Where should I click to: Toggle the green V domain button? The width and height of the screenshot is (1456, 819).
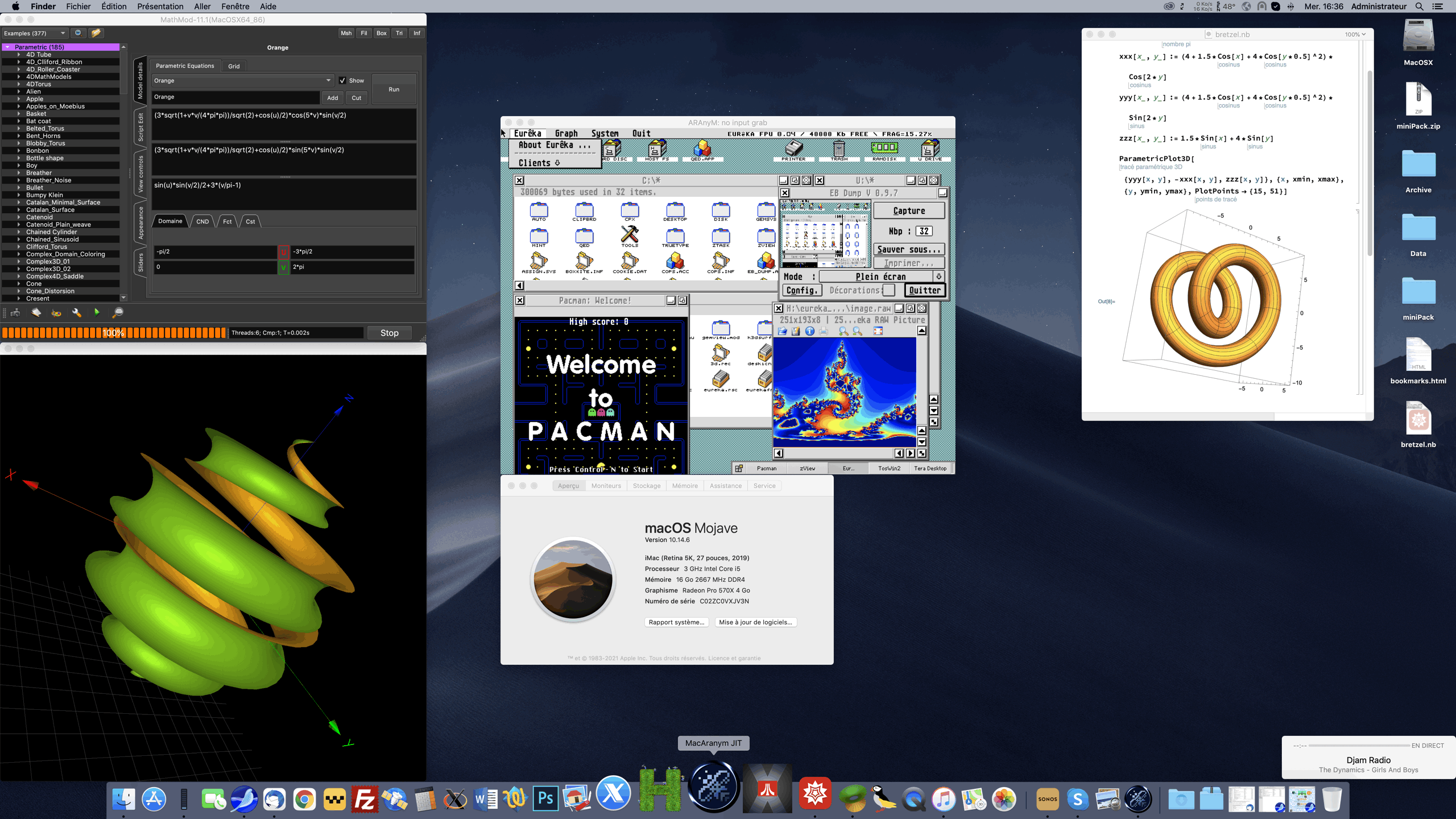pyautogui.click(x=283, y=267)
